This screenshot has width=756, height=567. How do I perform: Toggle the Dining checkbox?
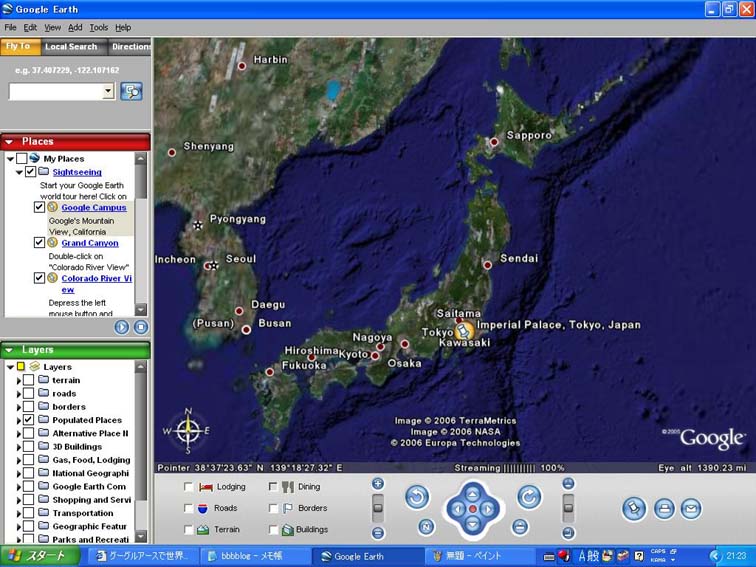(x=273, y=487)
